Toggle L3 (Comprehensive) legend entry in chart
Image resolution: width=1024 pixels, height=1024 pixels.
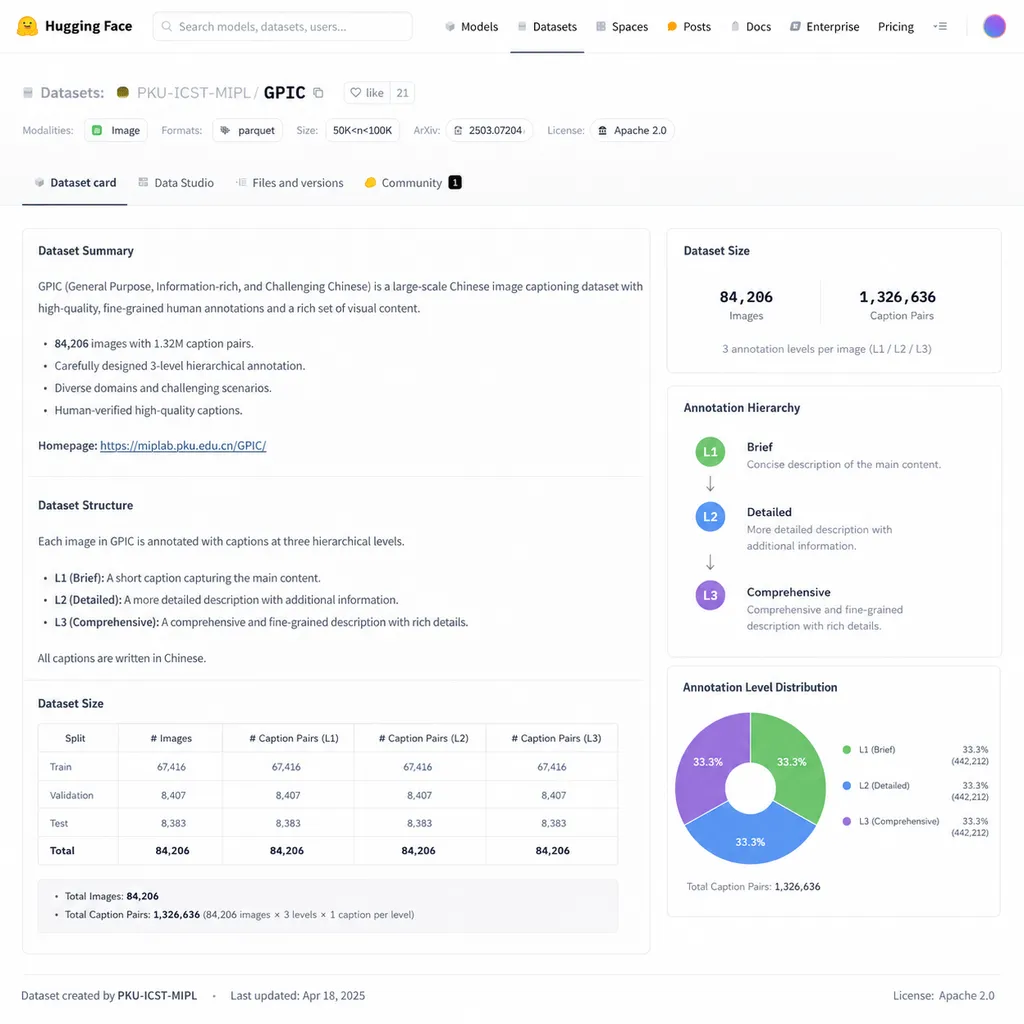pos(891,821)
